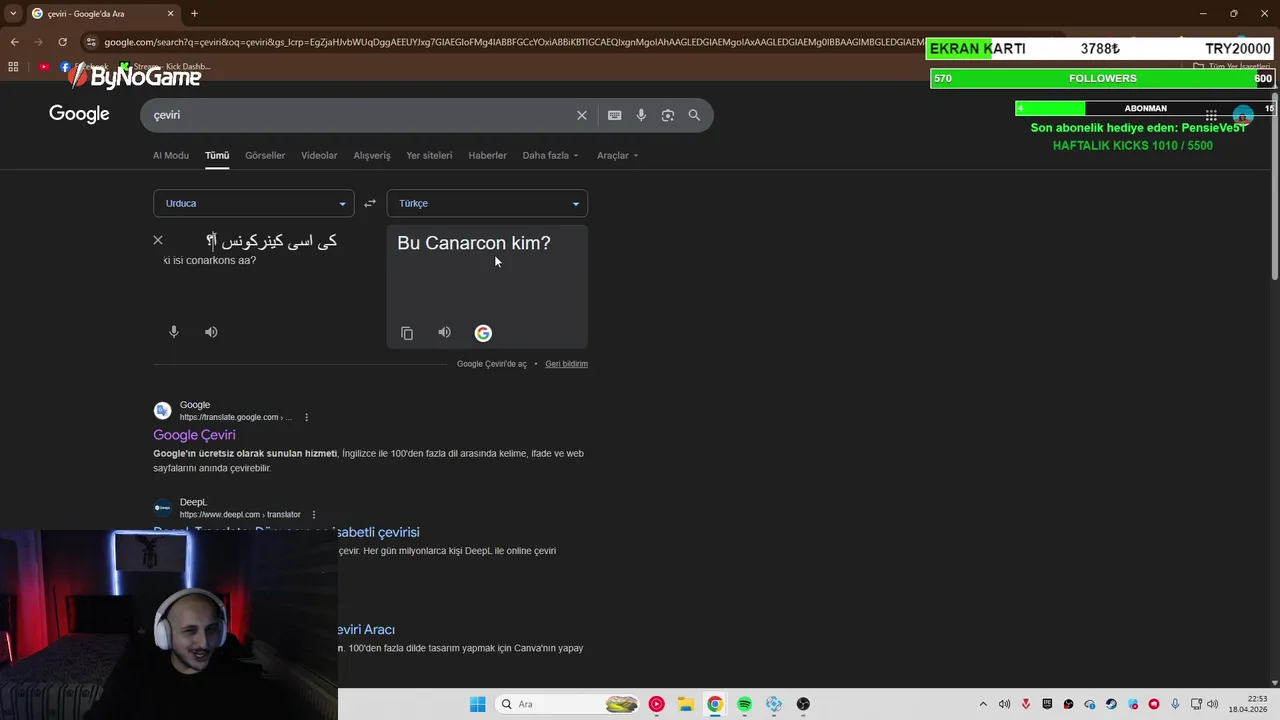Select the Tümü results tab

point(217,155)
